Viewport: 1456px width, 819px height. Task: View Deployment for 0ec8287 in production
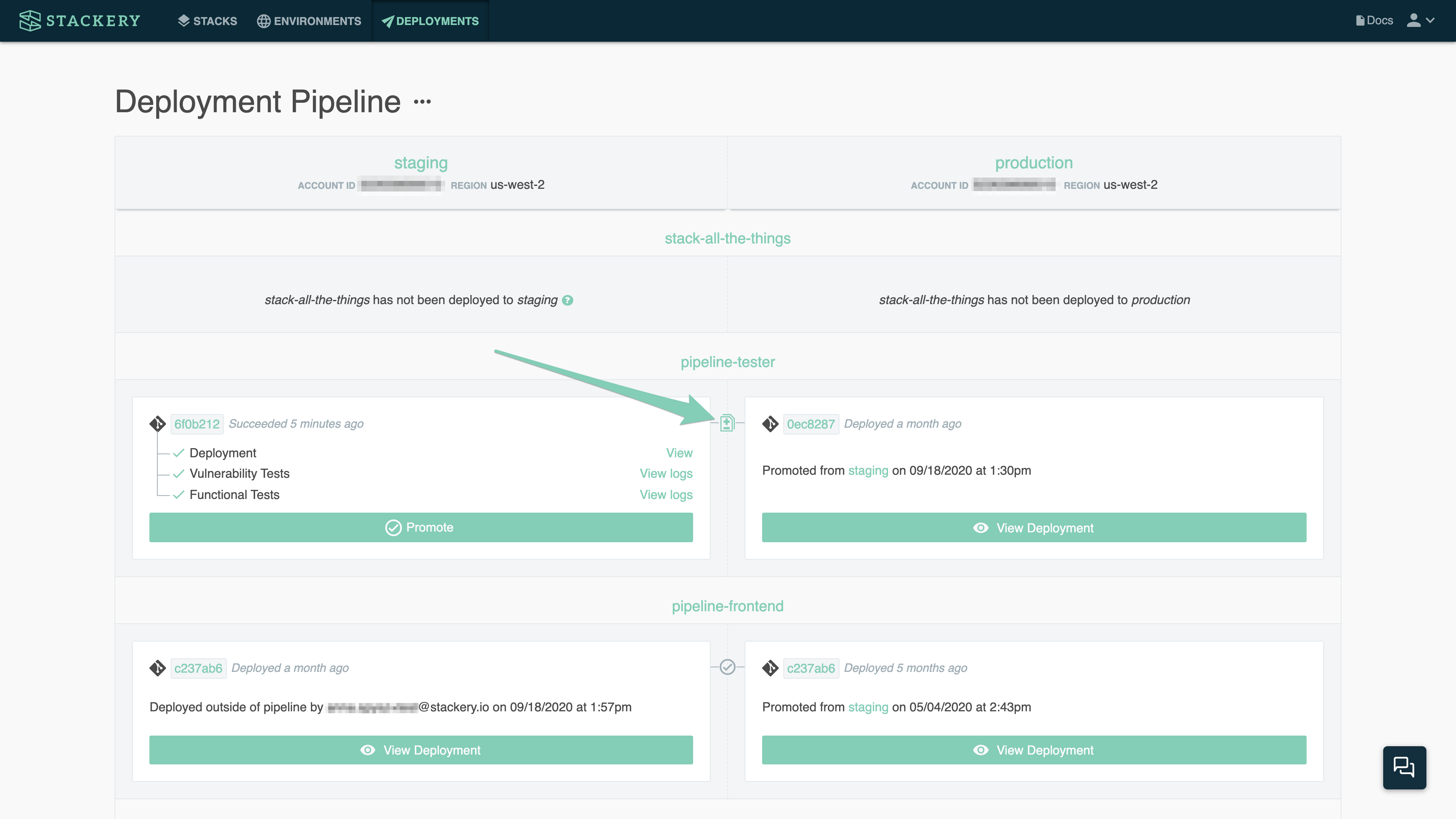(x=1034, y=527)
